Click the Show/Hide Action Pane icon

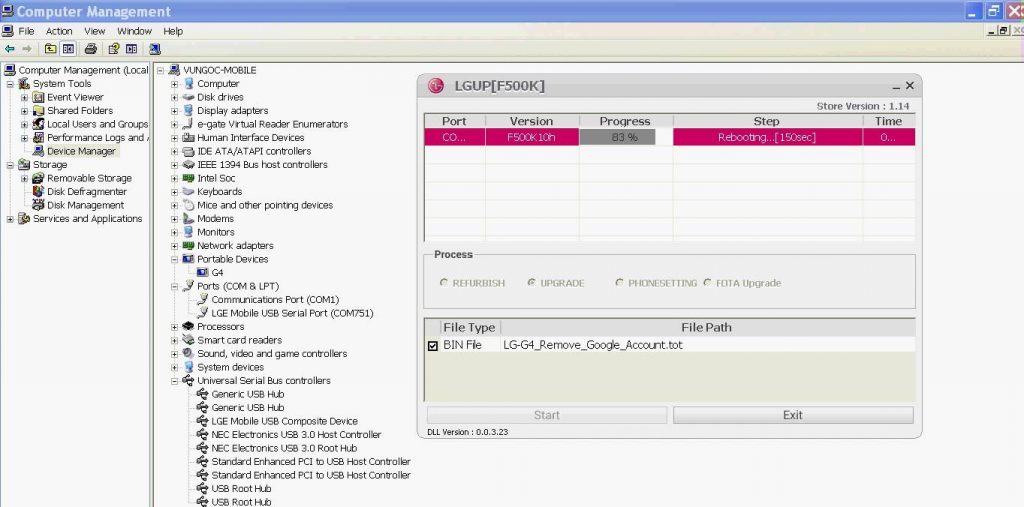click(x=131, y=49)
